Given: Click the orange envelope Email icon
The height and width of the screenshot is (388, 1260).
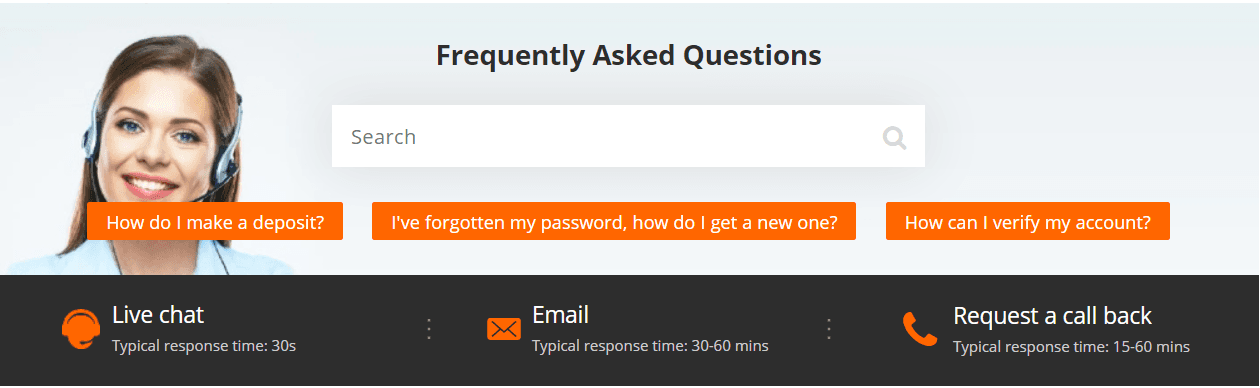Looking at the screenshot, I should [504, 328].
